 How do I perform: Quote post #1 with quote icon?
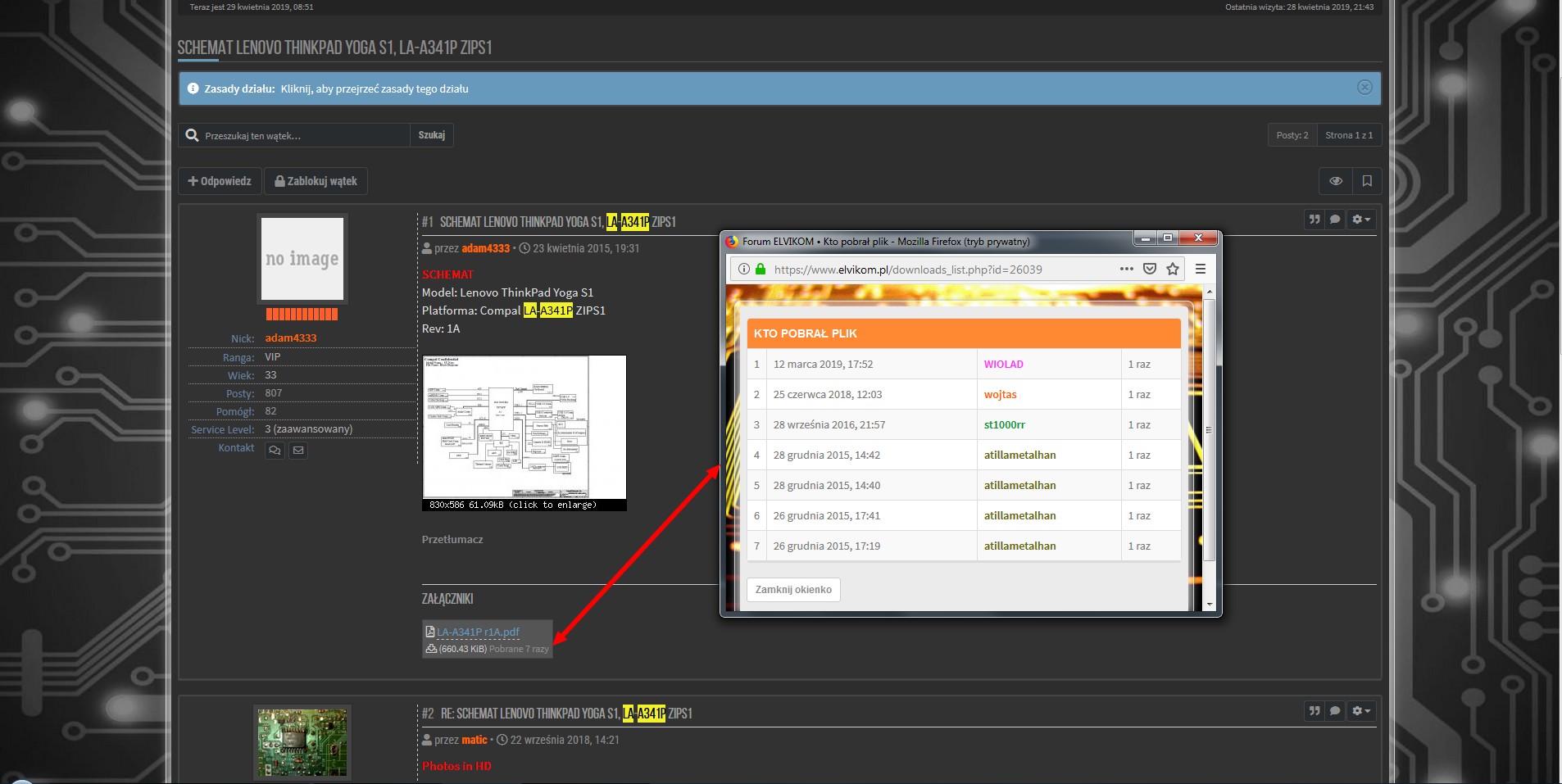(1315, 220)
